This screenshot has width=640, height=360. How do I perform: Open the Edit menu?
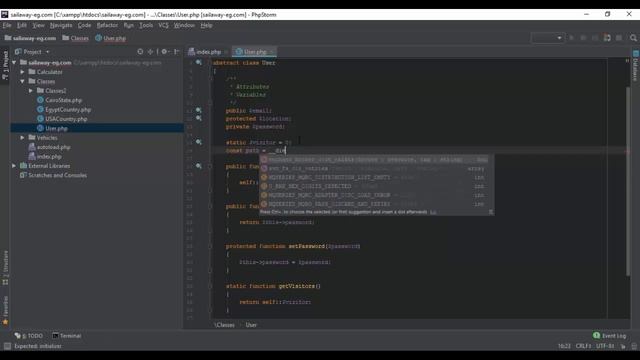22,25
